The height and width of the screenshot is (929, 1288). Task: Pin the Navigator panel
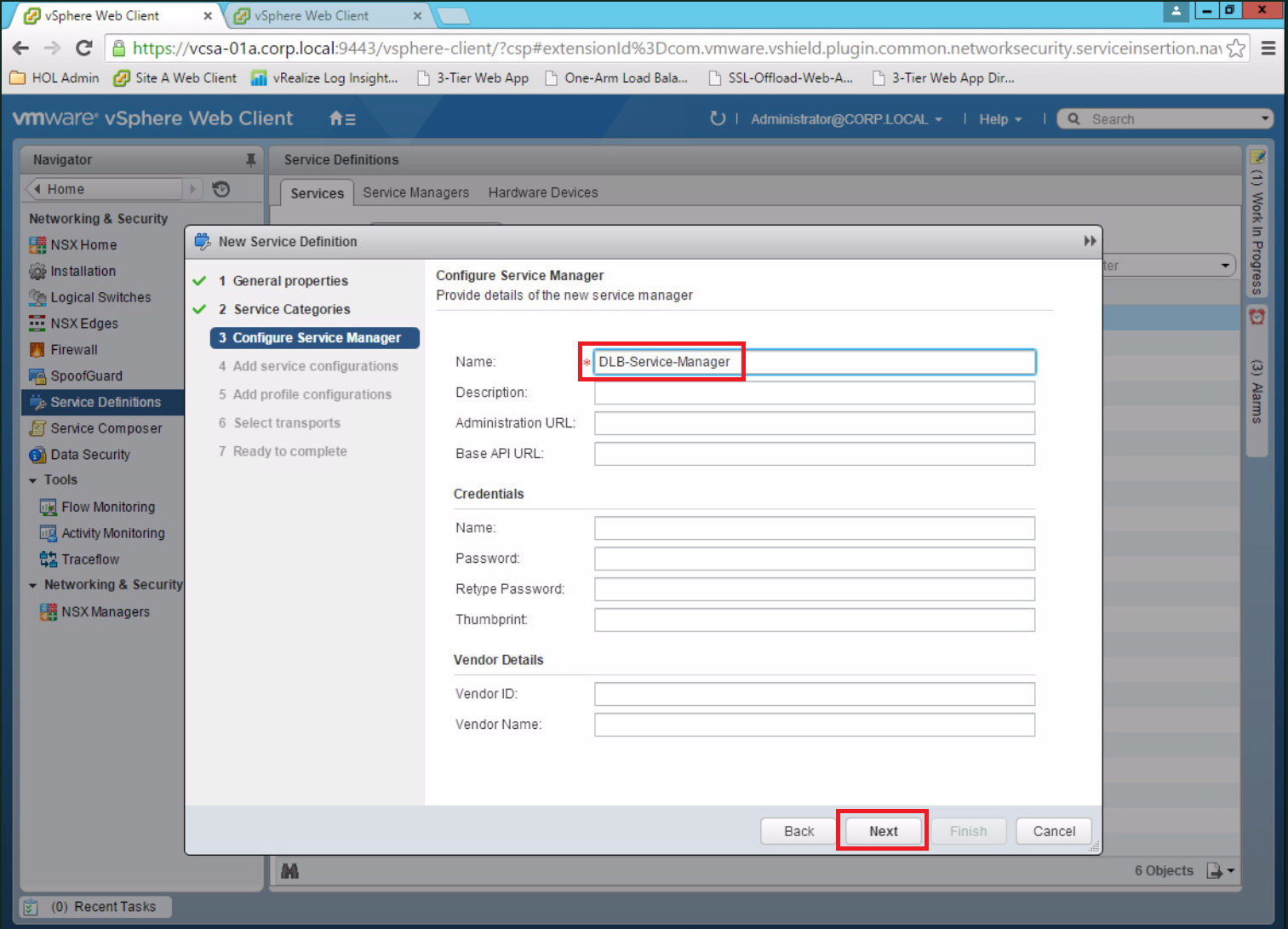coord(250,159)
